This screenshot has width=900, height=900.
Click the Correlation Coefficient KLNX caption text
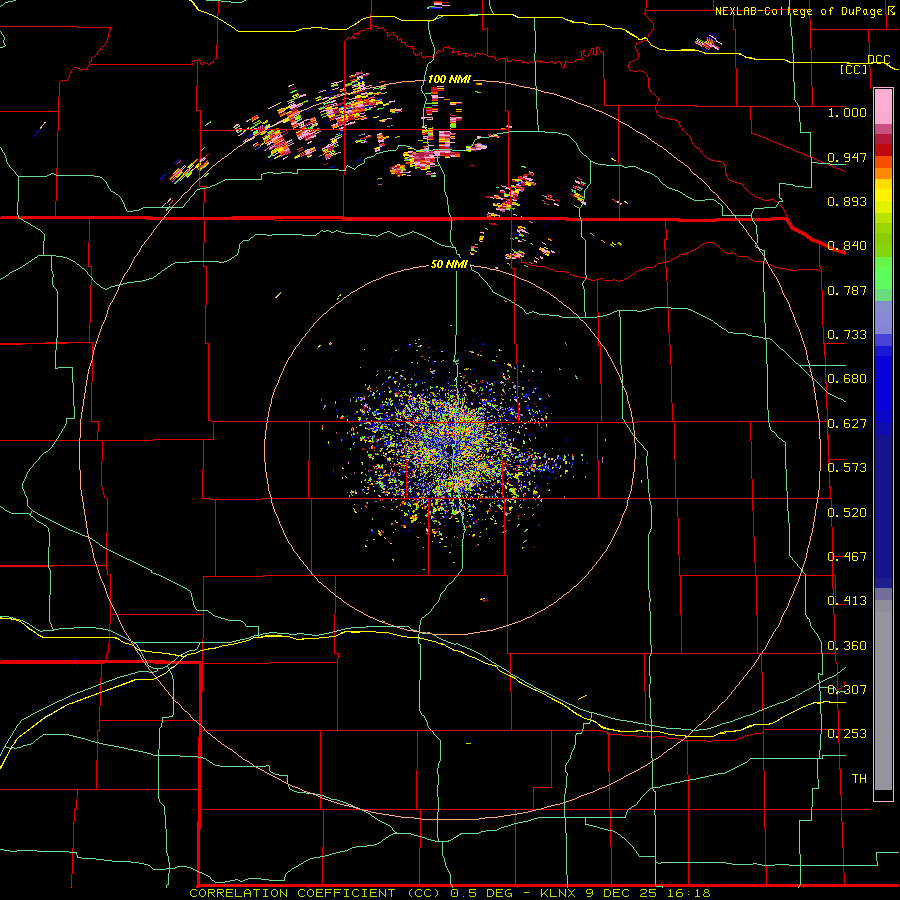point(450,893)
